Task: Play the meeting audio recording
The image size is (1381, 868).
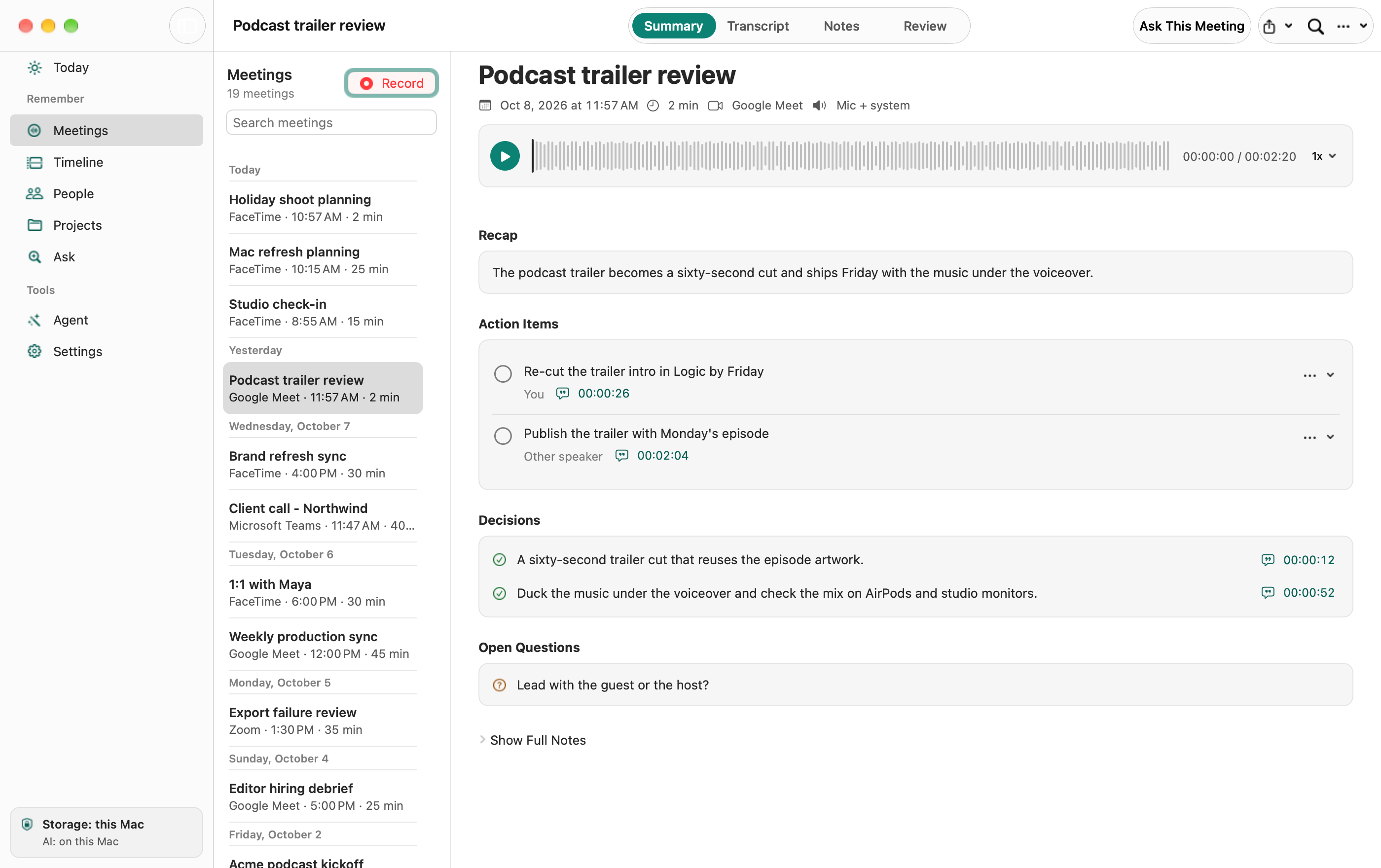Action: coord(505,156)
